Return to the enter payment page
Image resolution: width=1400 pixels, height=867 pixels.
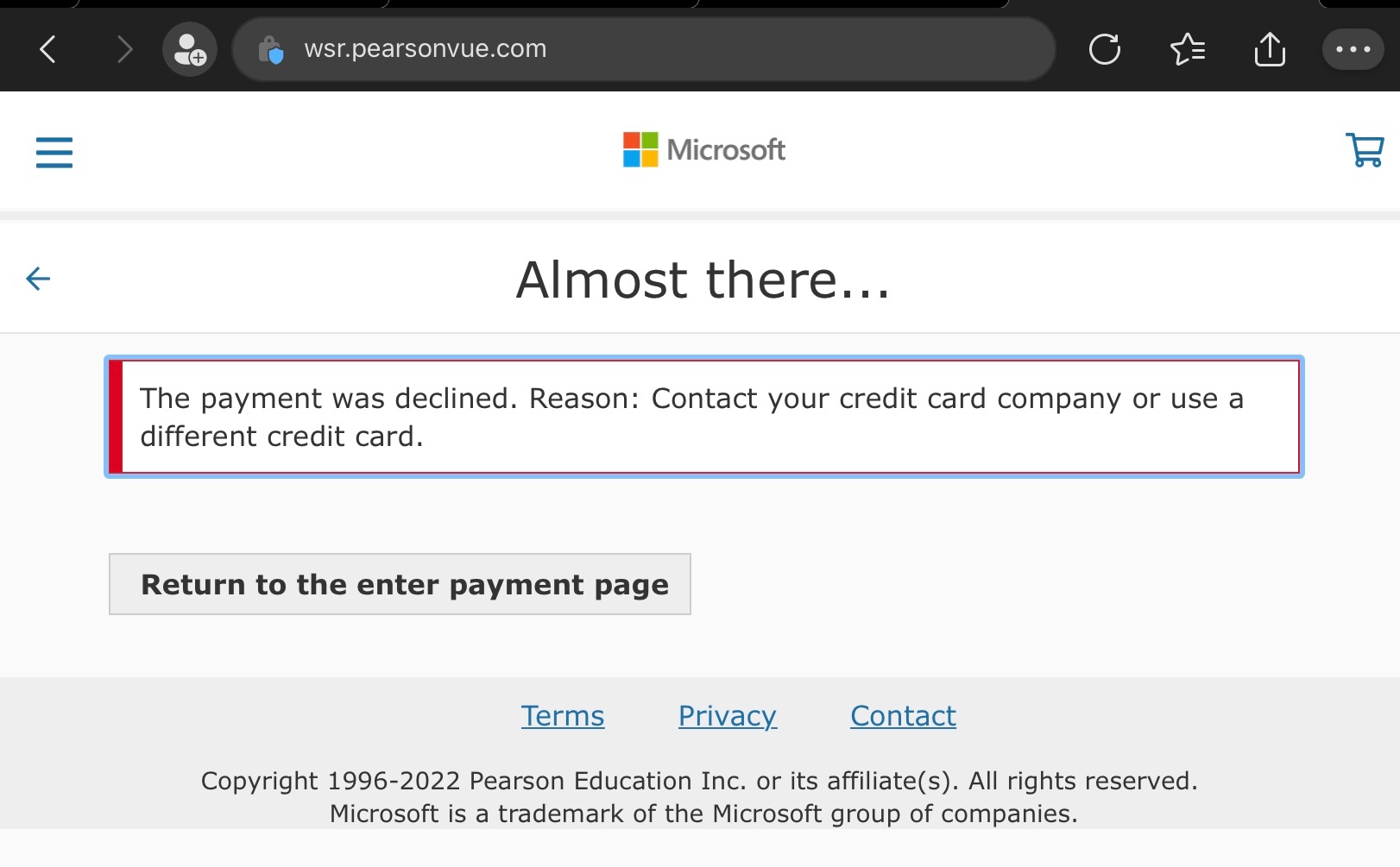(x=400, y=584)
